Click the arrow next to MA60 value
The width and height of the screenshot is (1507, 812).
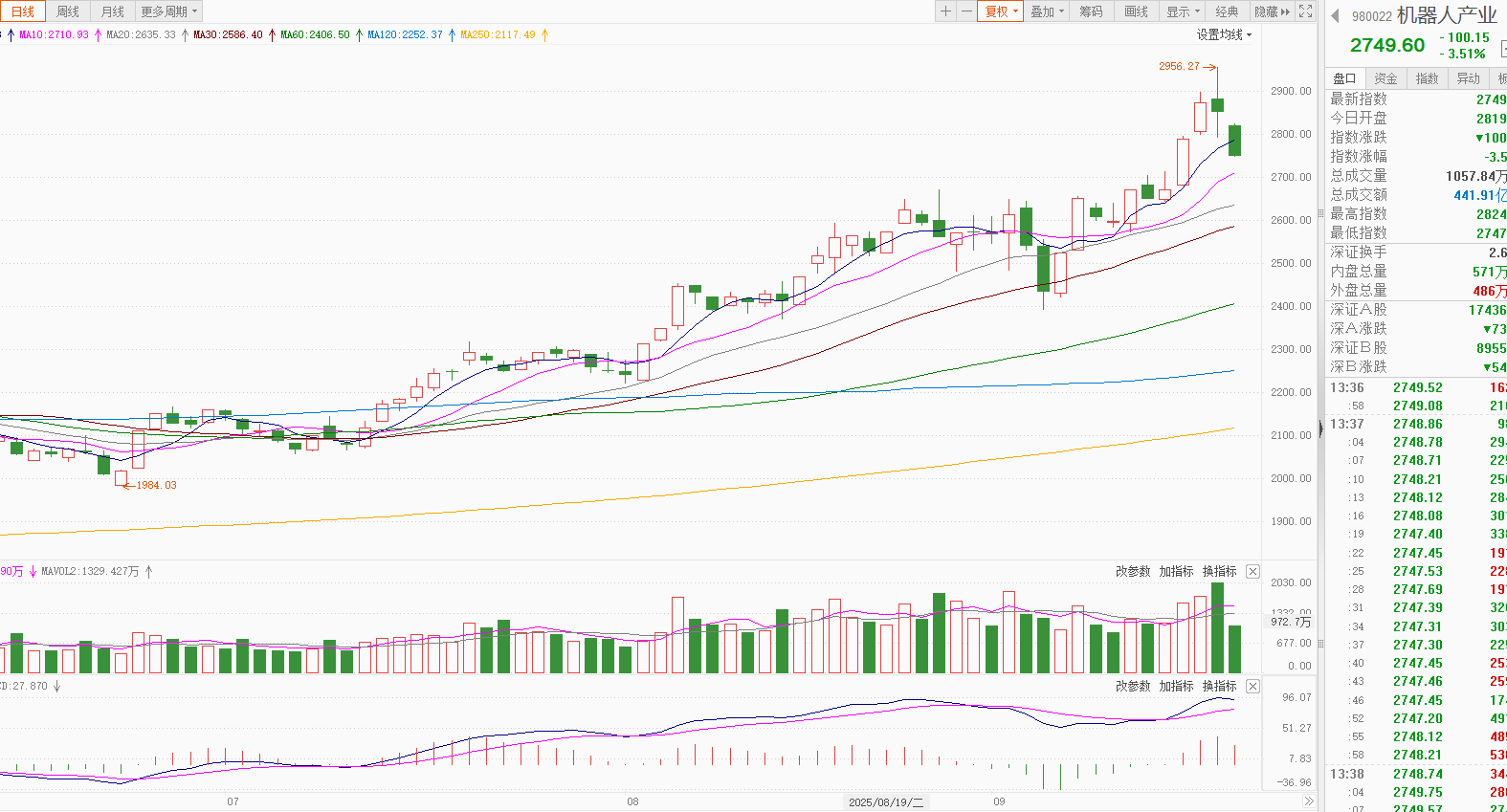click(359, 35)
